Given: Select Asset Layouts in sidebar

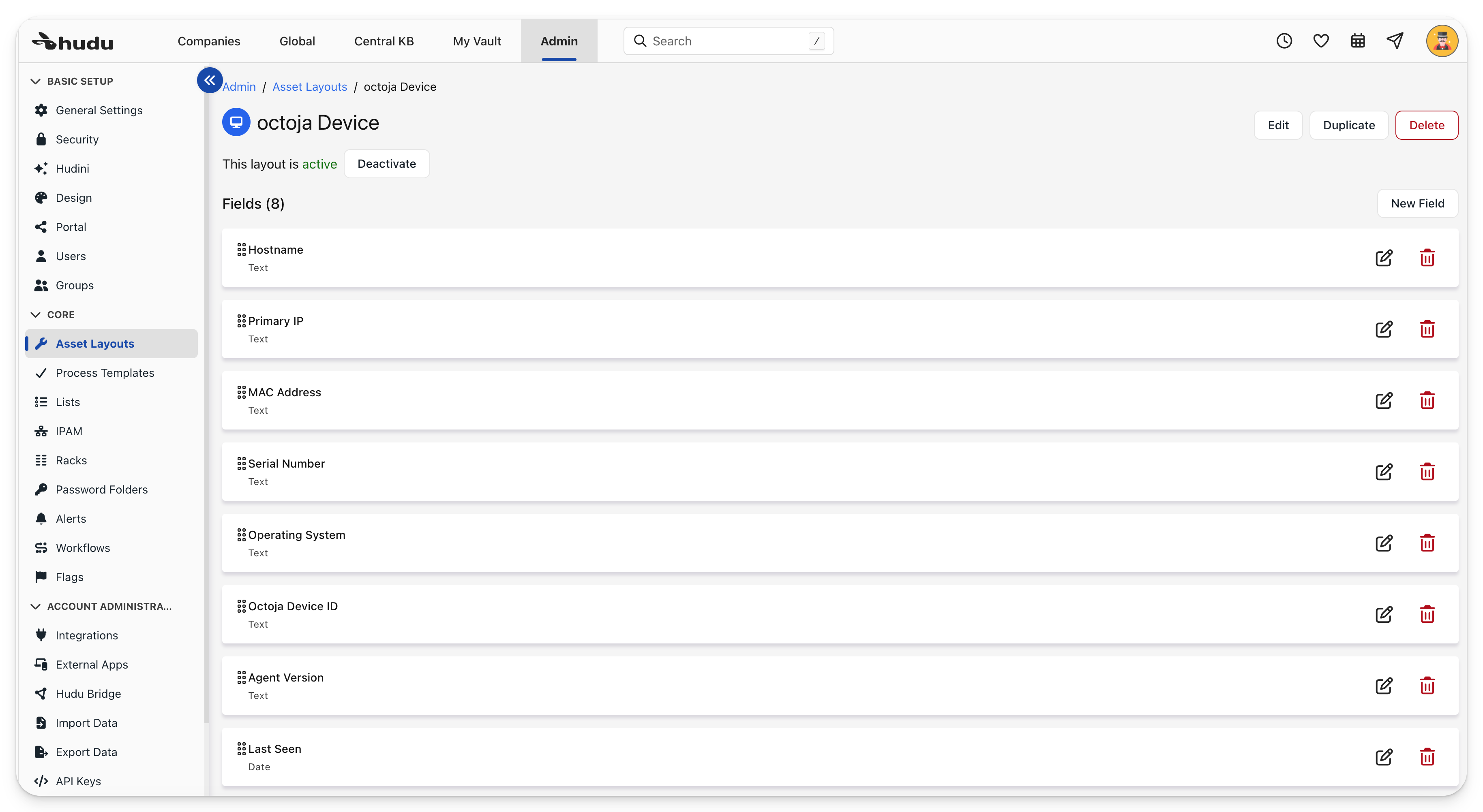Looking at the screenshot, I should click(x=111, y=344).
